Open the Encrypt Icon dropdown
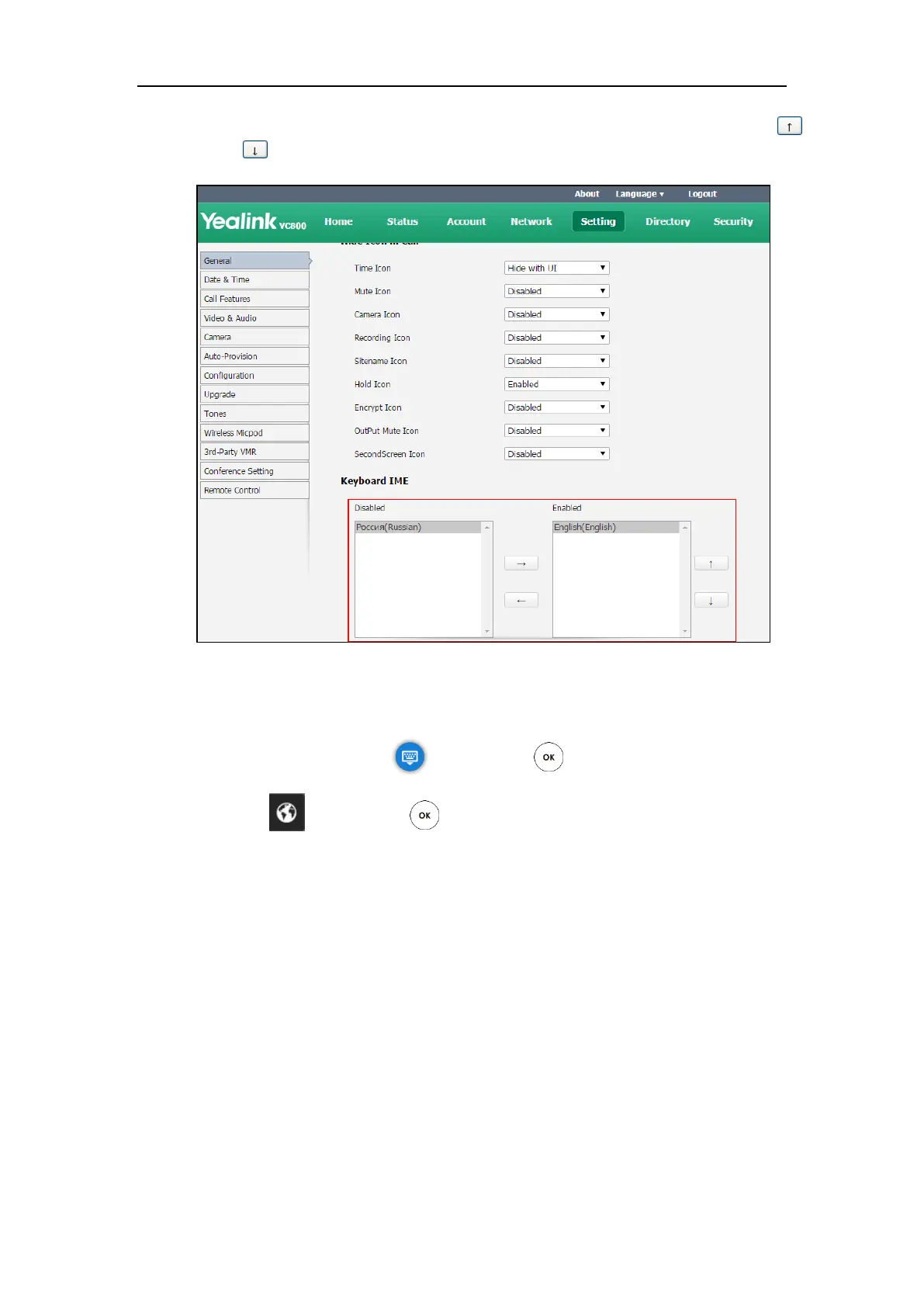This screenshot has height=1307, width=924. click(557, 407)
